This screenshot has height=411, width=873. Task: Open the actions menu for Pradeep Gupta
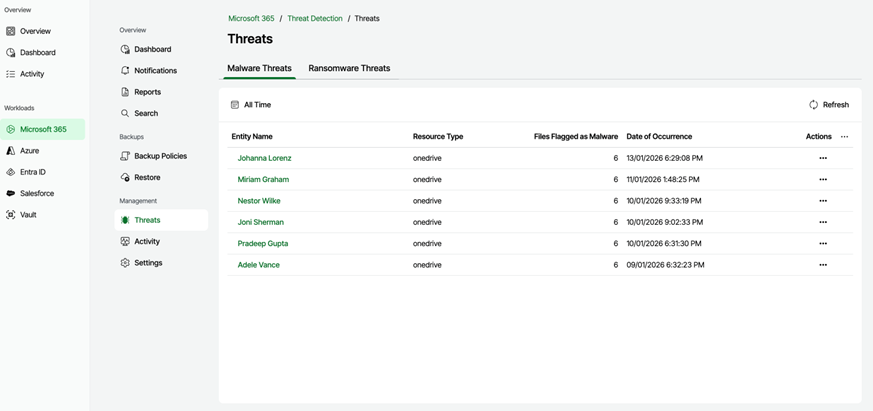pyautogui.click(x=823, y=243)
